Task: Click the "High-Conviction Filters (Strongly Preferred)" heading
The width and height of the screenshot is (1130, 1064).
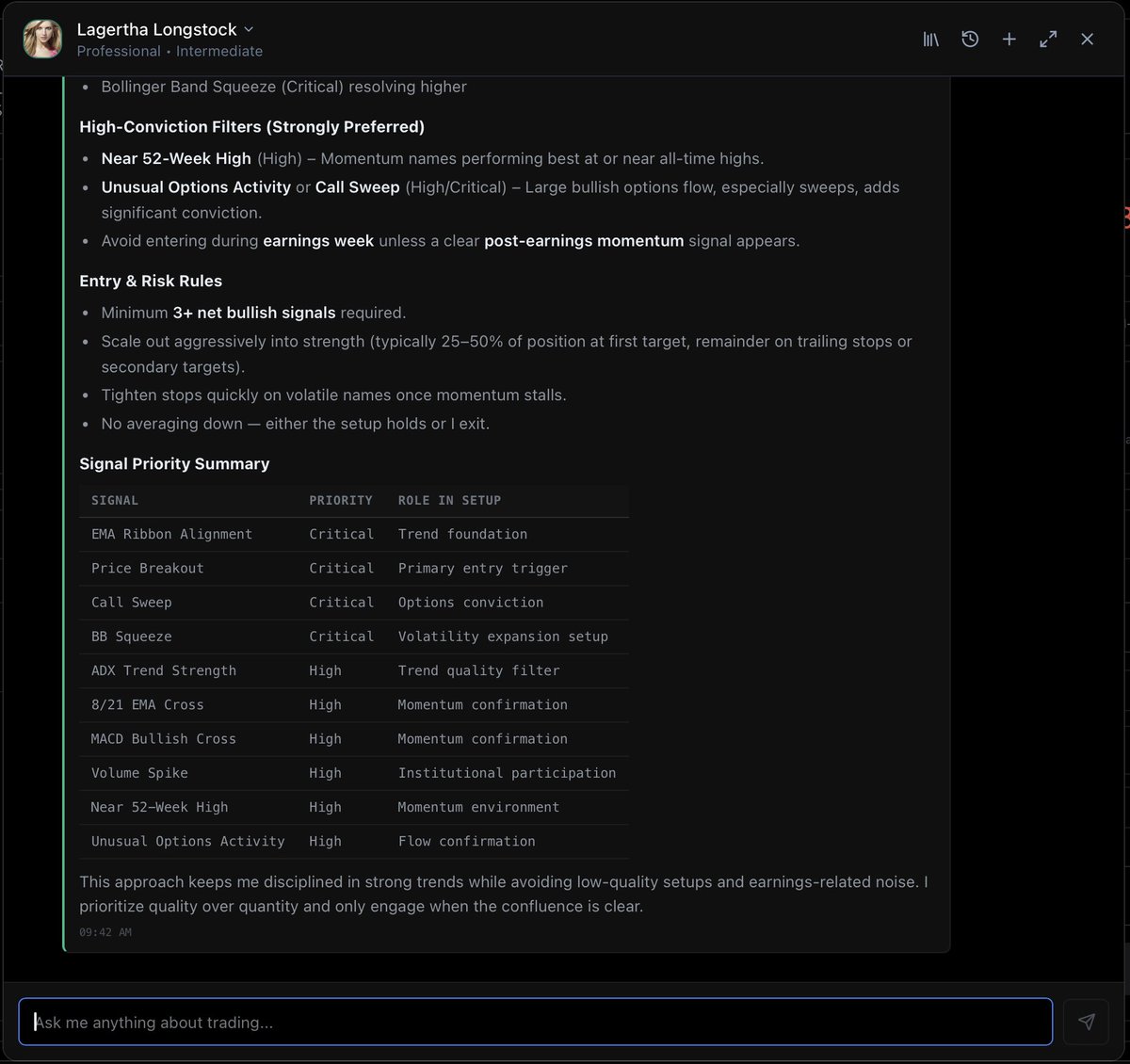Action: 251,126
